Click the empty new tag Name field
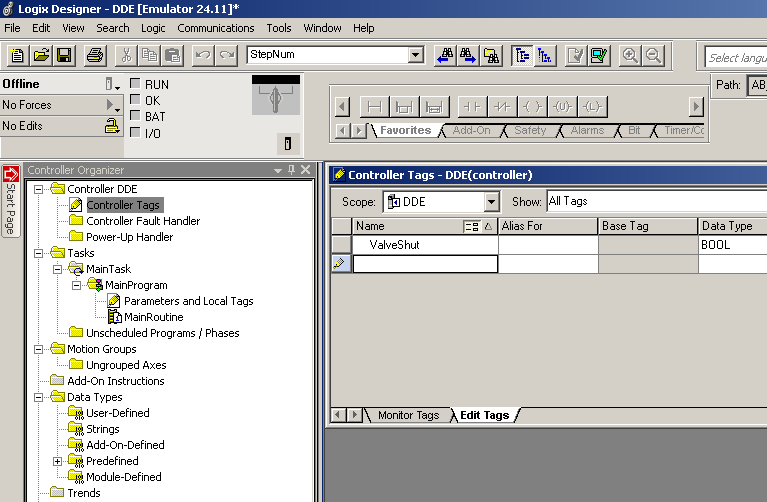 [425, 264]
